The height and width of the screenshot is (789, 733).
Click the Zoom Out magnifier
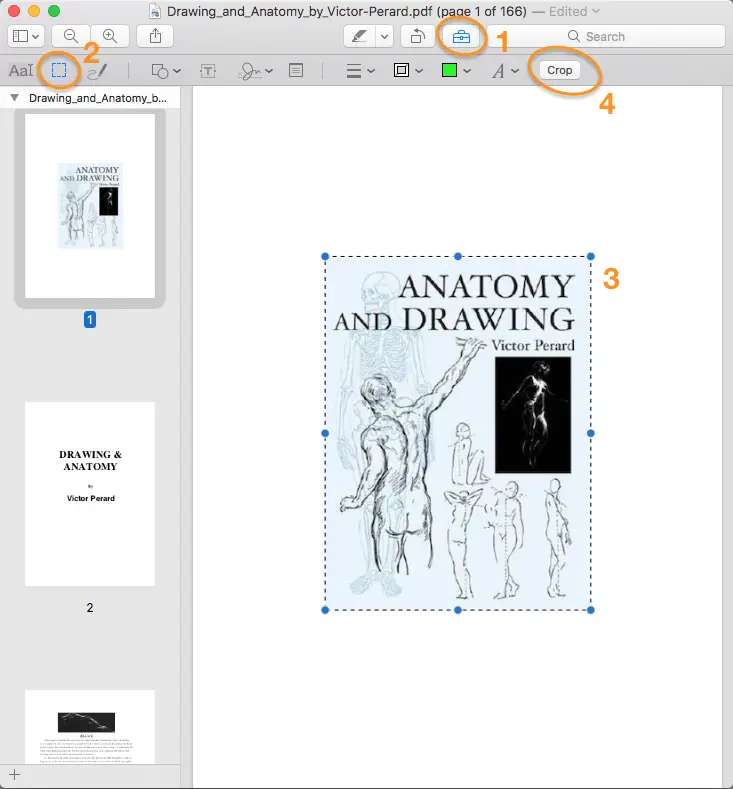click(71, 36)
